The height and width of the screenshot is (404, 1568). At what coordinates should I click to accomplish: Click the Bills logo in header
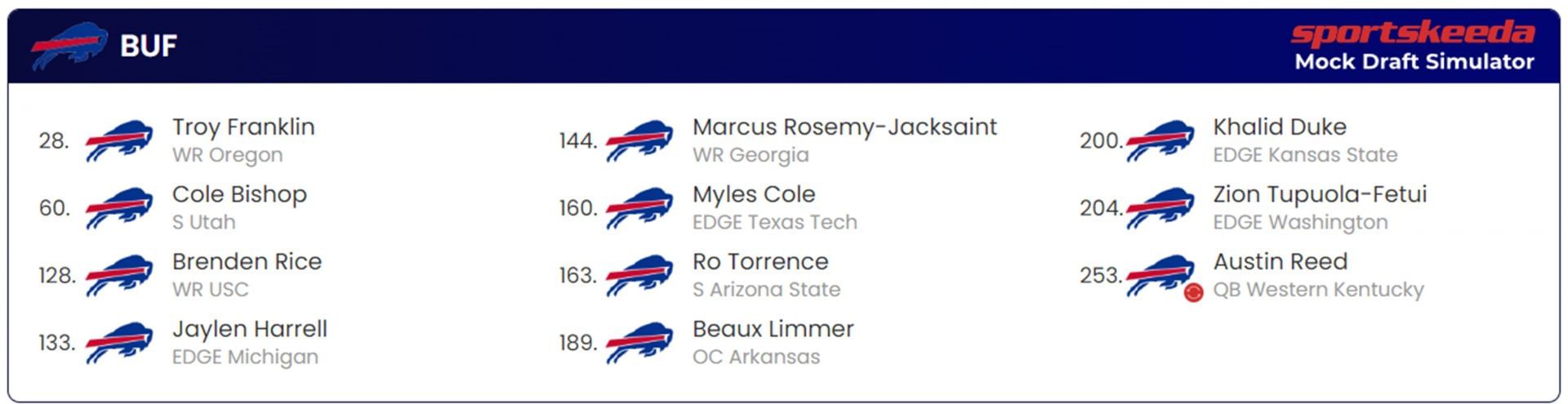coord(69,46)
